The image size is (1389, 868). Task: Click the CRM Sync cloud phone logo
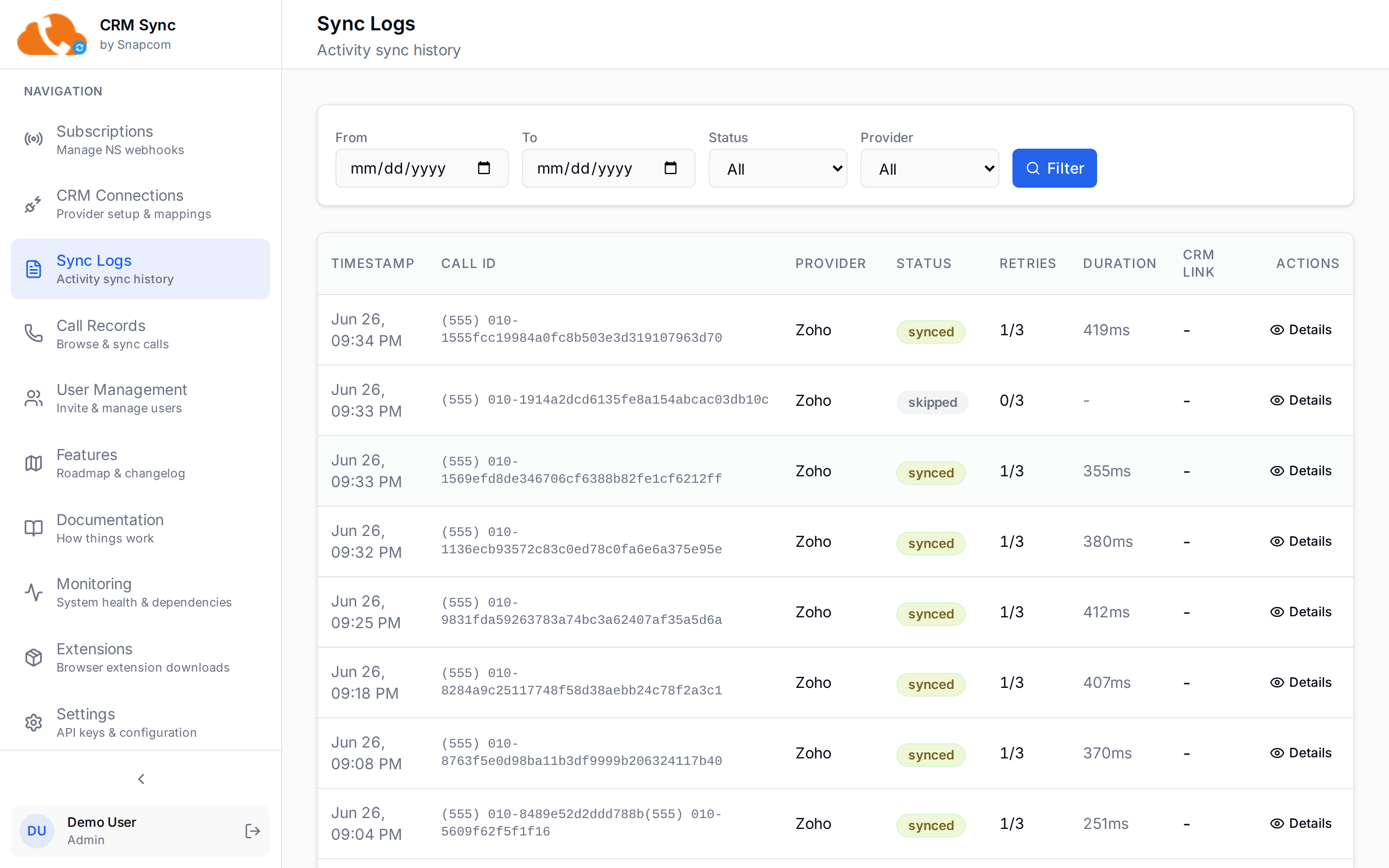pos(52,34)
